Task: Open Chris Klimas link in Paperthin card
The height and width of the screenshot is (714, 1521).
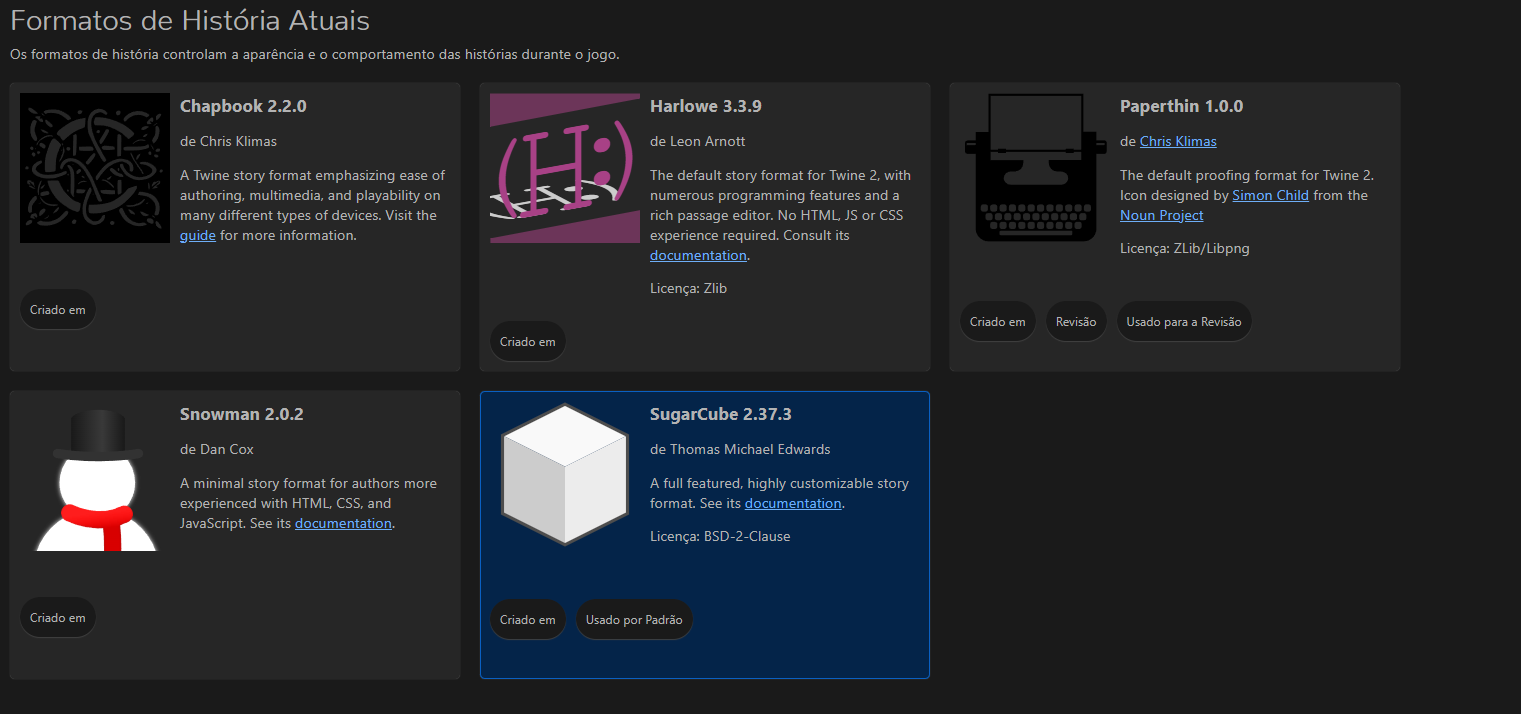Action: coord(1178,141)
